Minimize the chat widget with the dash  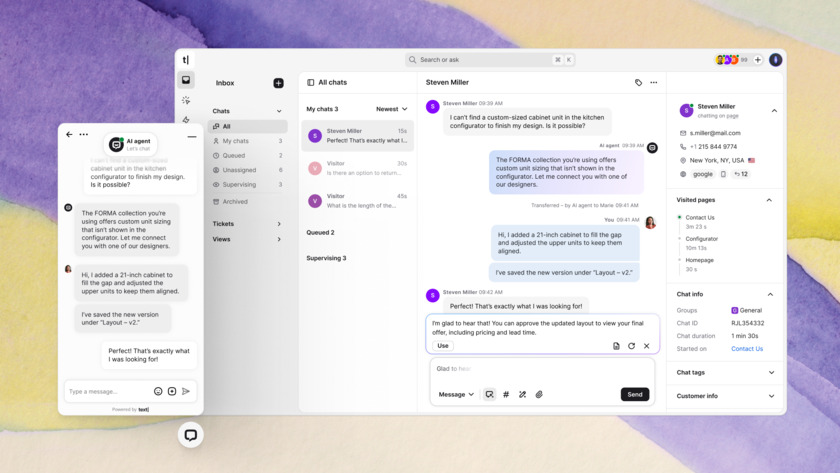coord(192,137)
